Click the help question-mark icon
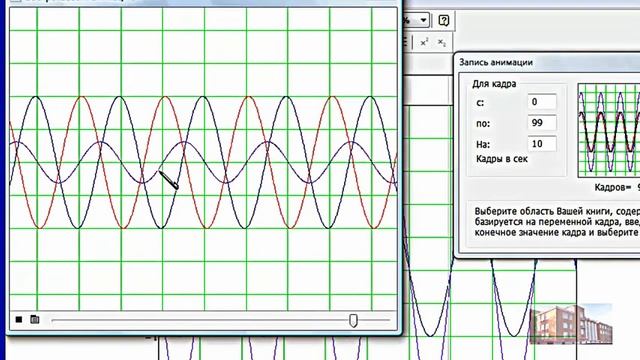The height and width of the screenshot is (360, 640). point(444,20)
